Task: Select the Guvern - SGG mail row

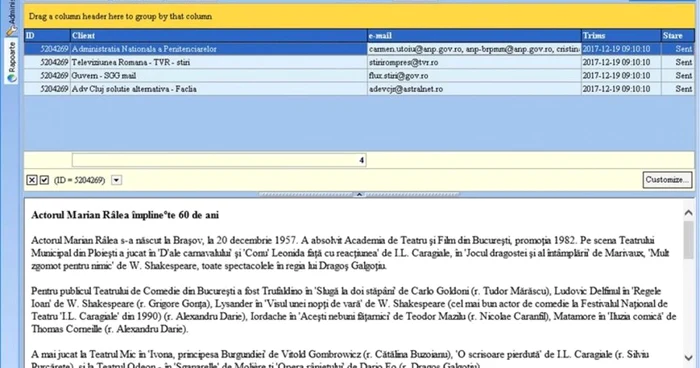Action: [x=359, y=75]
